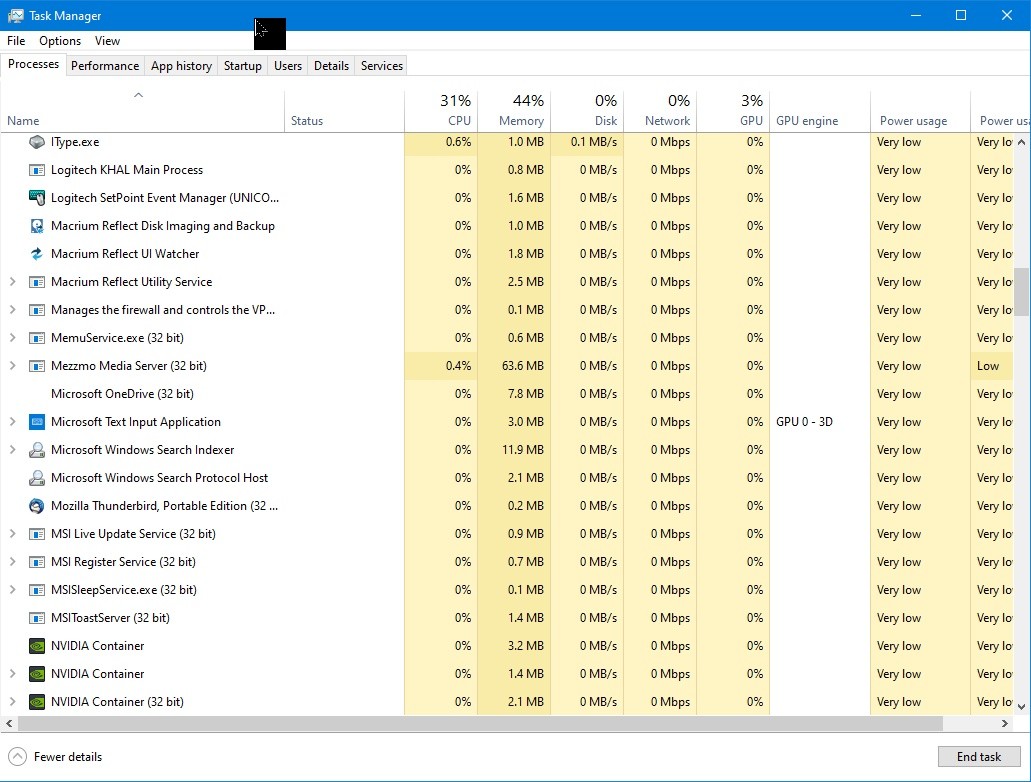Switch to the App history tab
1031x782 pixels.
coord(181,66)
